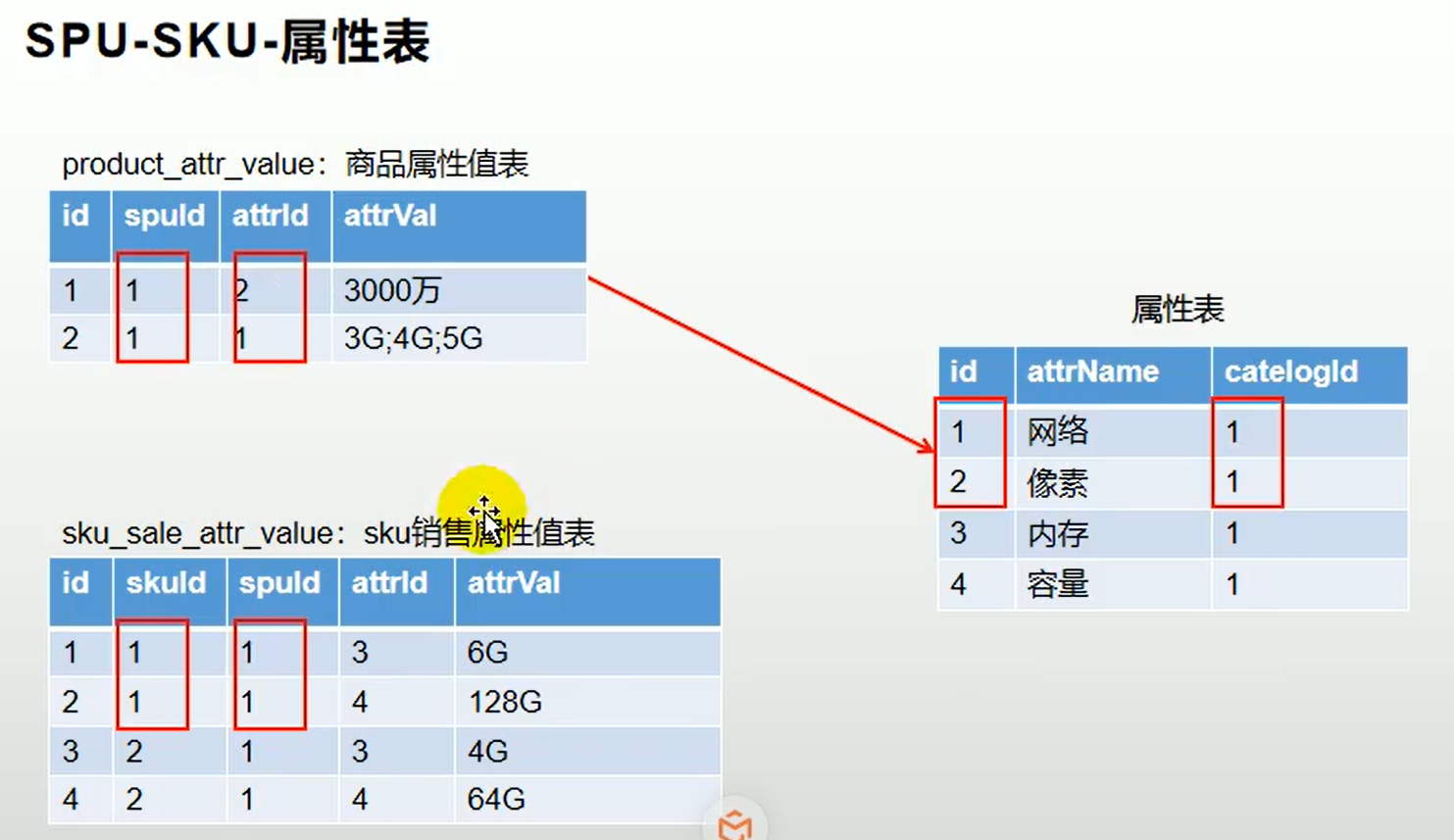Viewport: 1454px width, 840px height.
Task: Click the product_attr_value table label
Action: [x=294, y=163]
